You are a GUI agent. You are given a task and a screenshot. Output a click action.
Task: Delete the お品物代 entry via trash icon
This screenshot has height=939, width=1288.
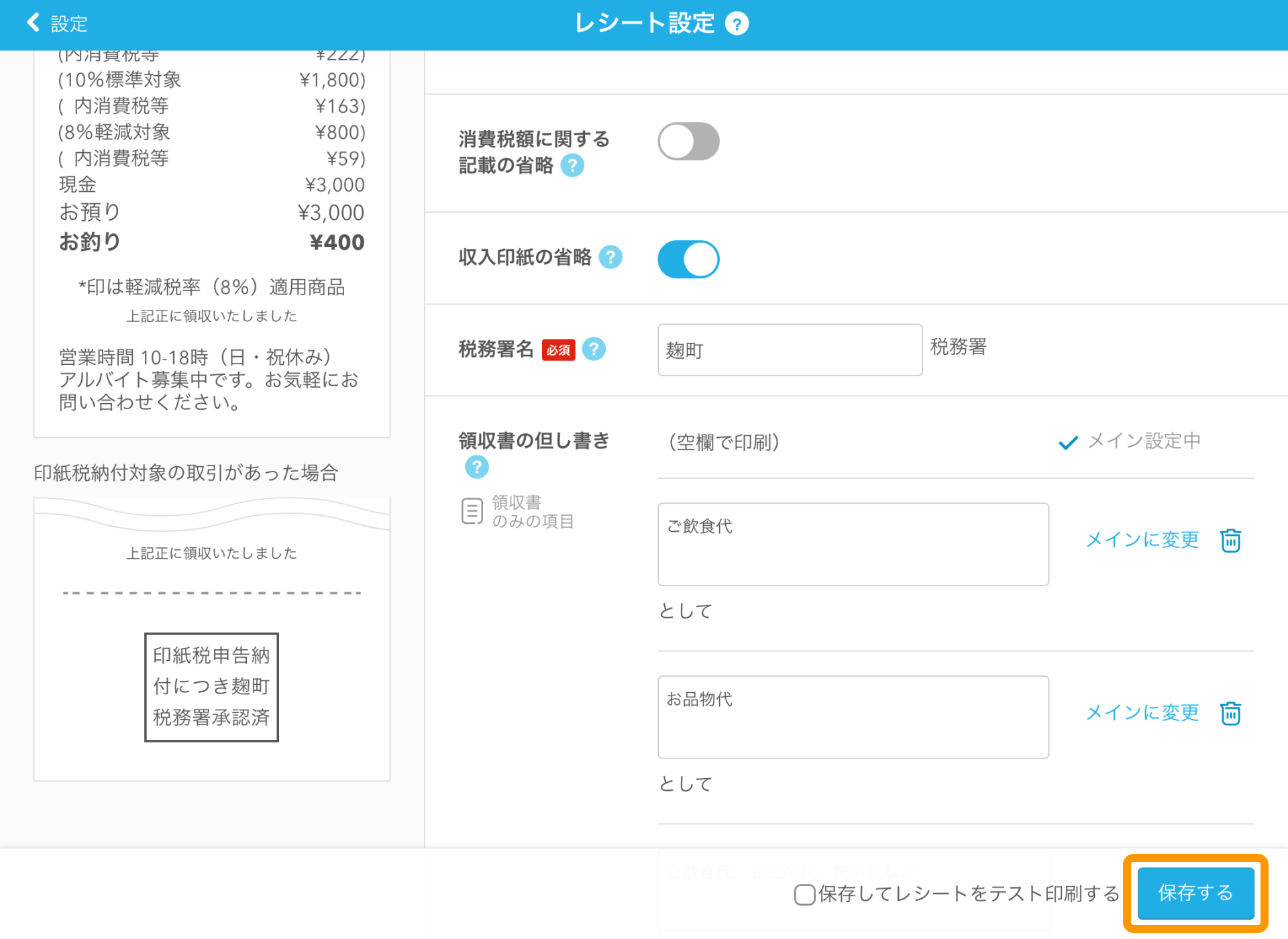coord(1230,713)
